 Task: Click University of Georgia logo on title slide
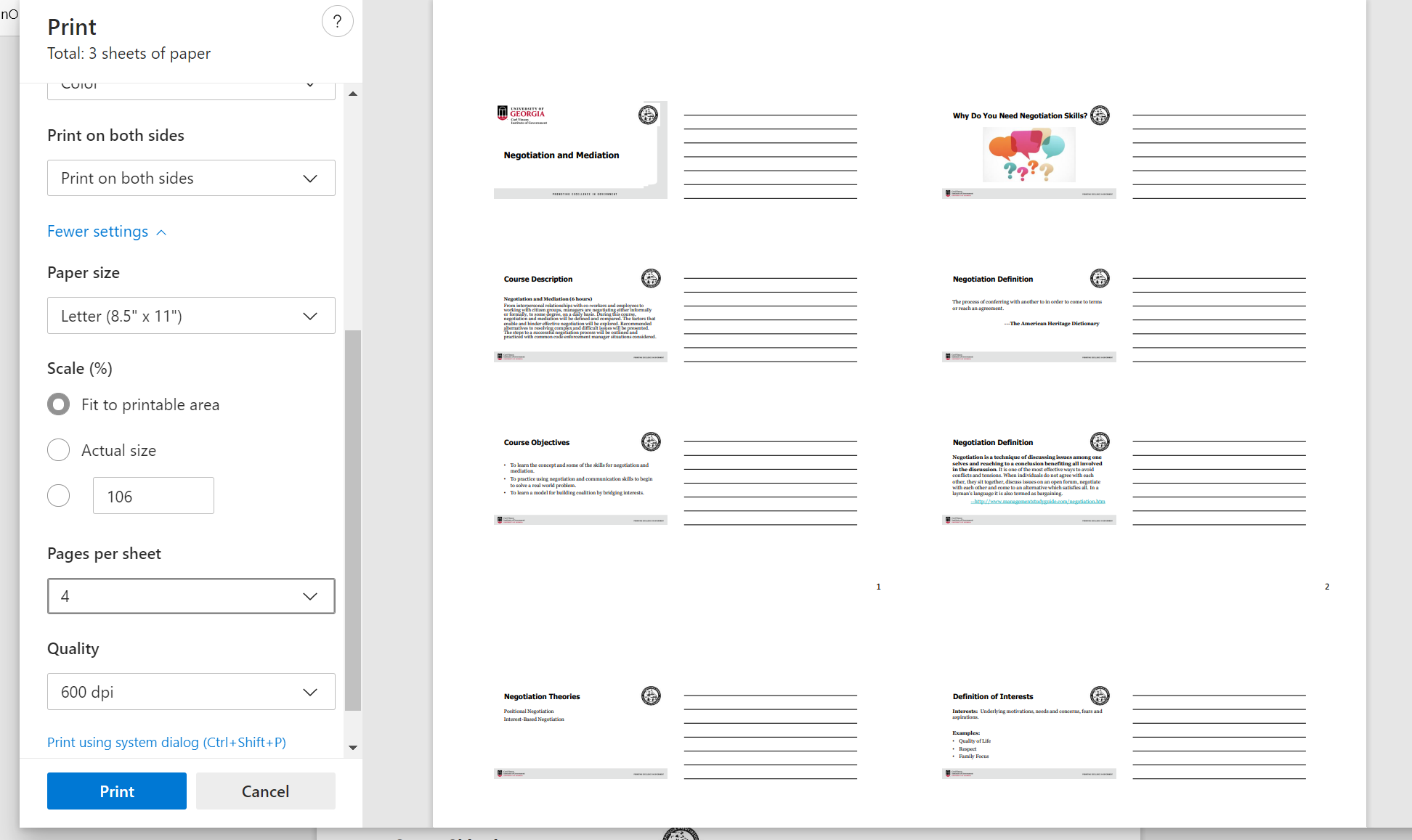pos(522,115)
